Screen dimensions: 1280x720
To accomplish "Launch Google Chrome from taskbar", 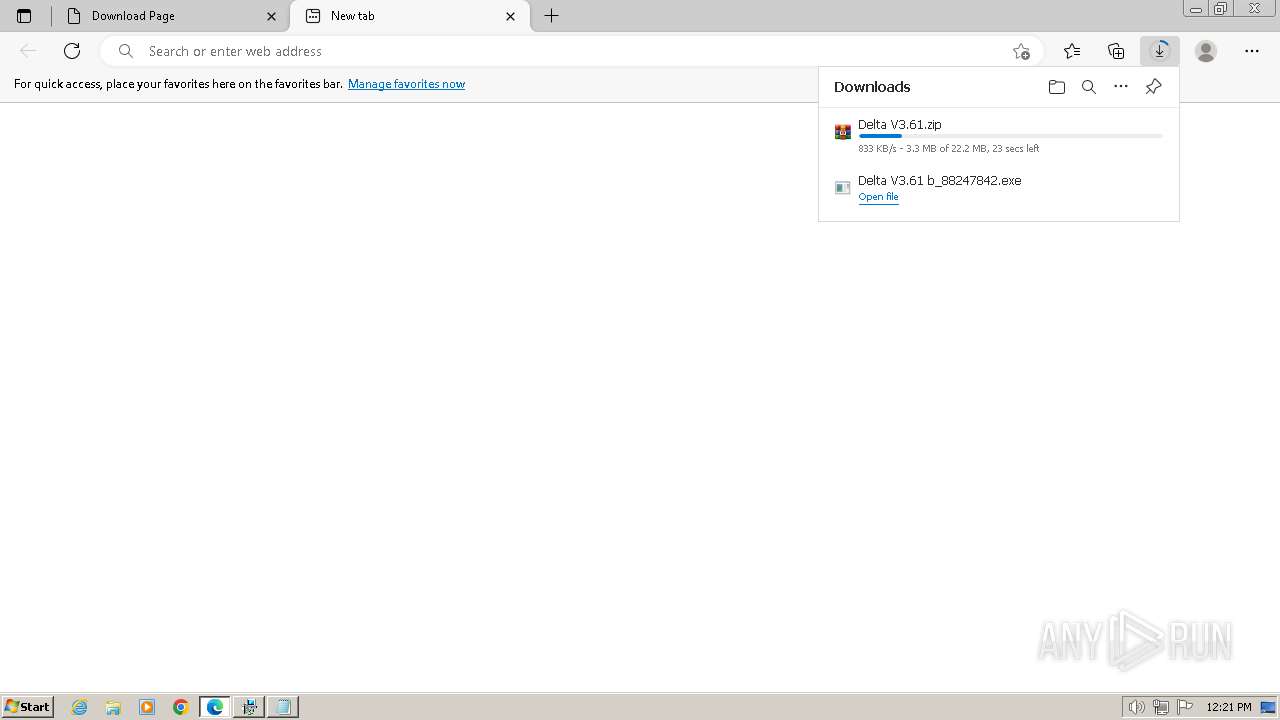I will pyautogui.click(x=181, y=707).
